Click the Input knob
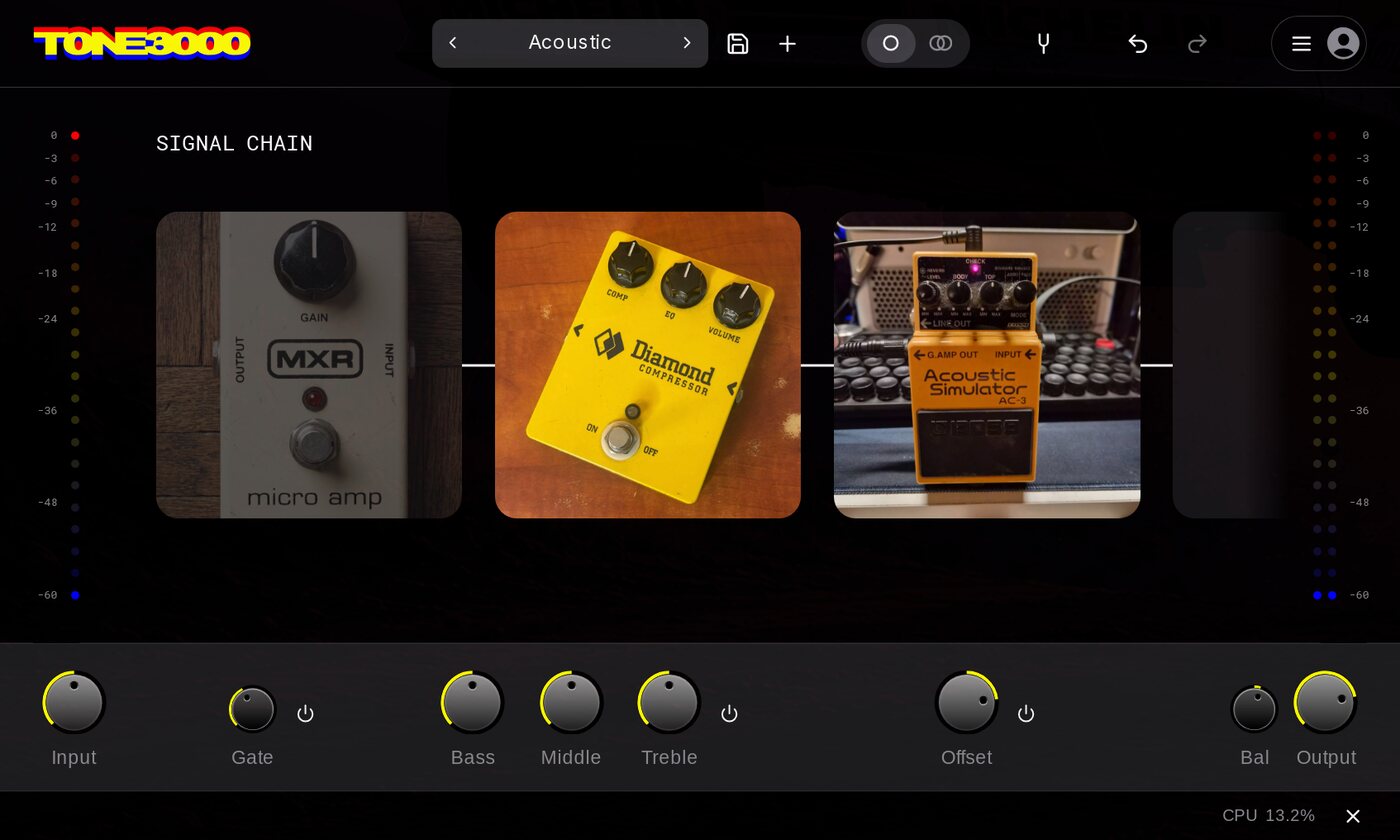Image resolution: width=1400 pixels, height=840 pixels. click(x=74, y=702)
